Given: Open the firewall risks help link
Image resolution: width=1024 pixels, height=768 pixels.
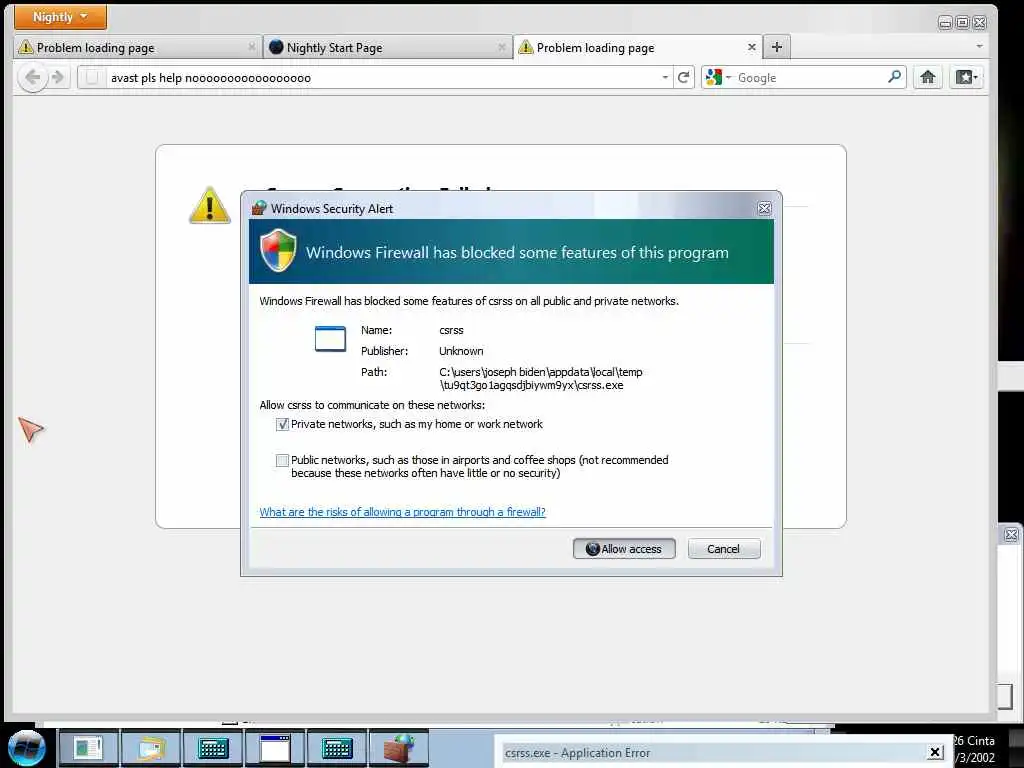Looking at the screenshot, I should coord(402,512).
